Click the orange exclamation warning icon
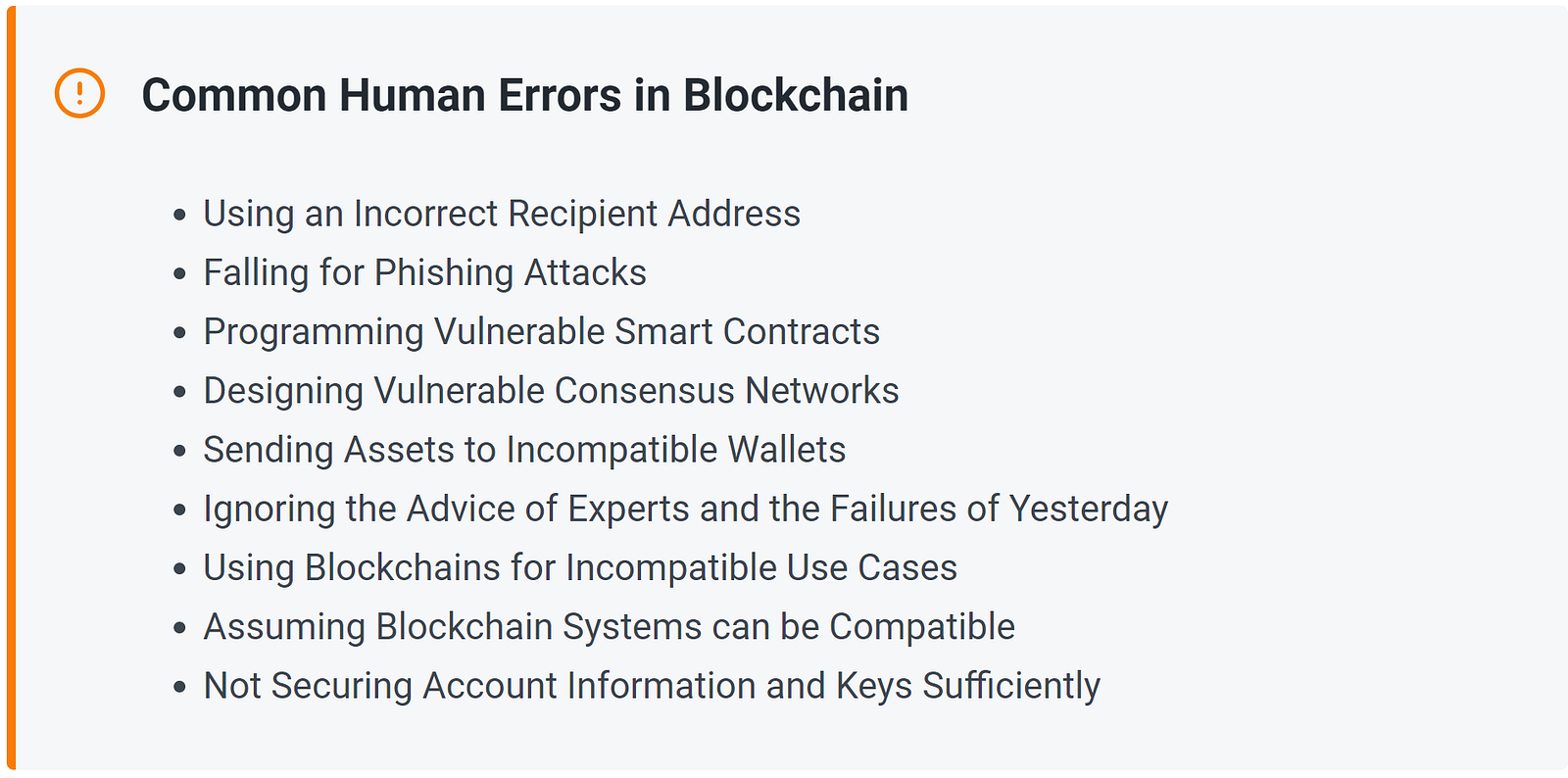 [79, 94]
